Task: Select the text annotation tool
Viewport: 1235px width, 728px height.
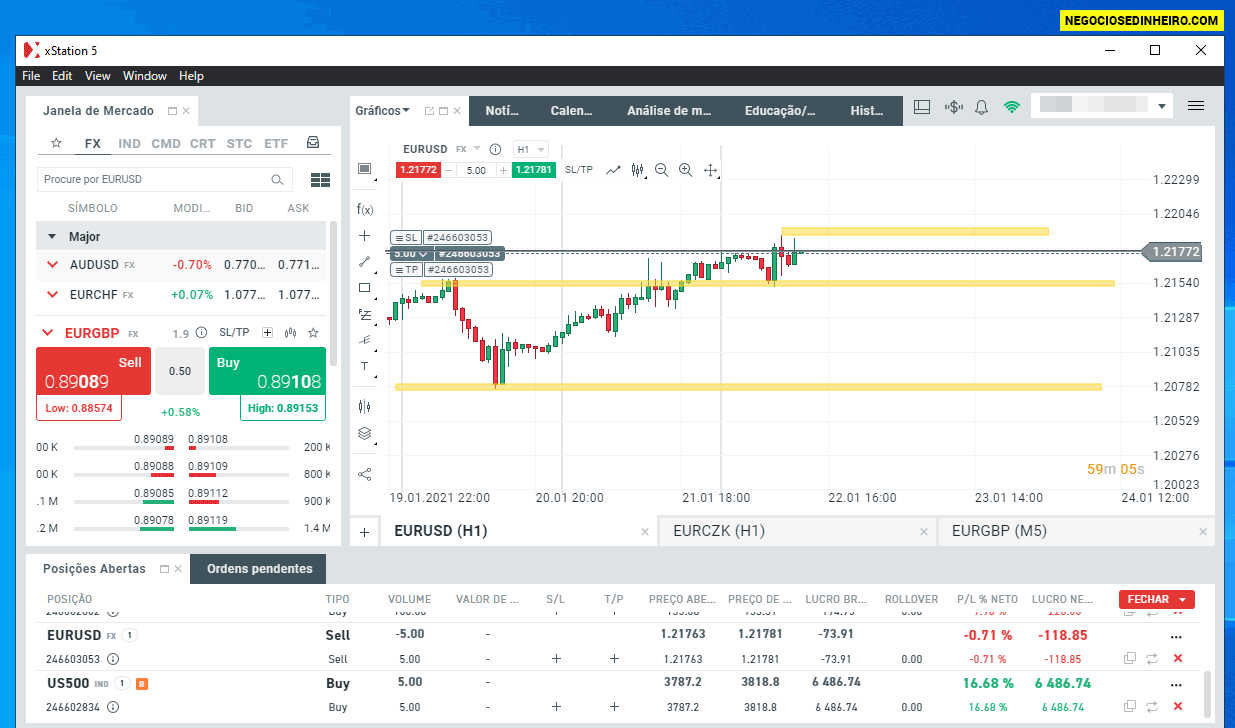Action: [x=365, y=365]
